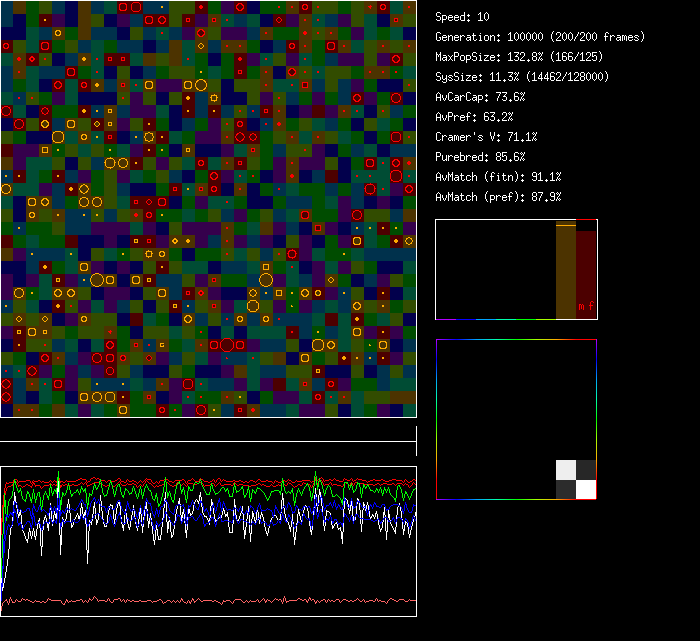Click the Speed: 10 readout

pos(462,17)
